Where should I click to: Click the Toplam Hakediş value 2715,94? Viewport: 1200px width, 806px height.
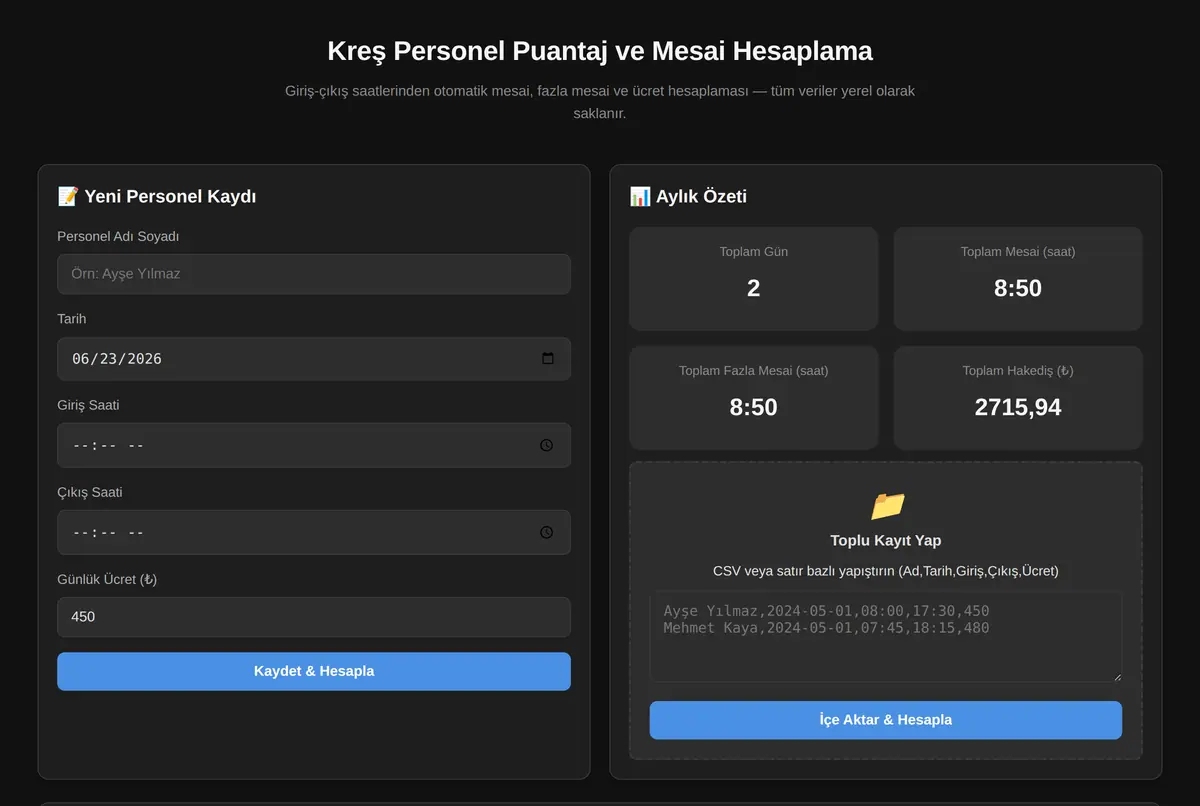click(x=1018, y=407)
